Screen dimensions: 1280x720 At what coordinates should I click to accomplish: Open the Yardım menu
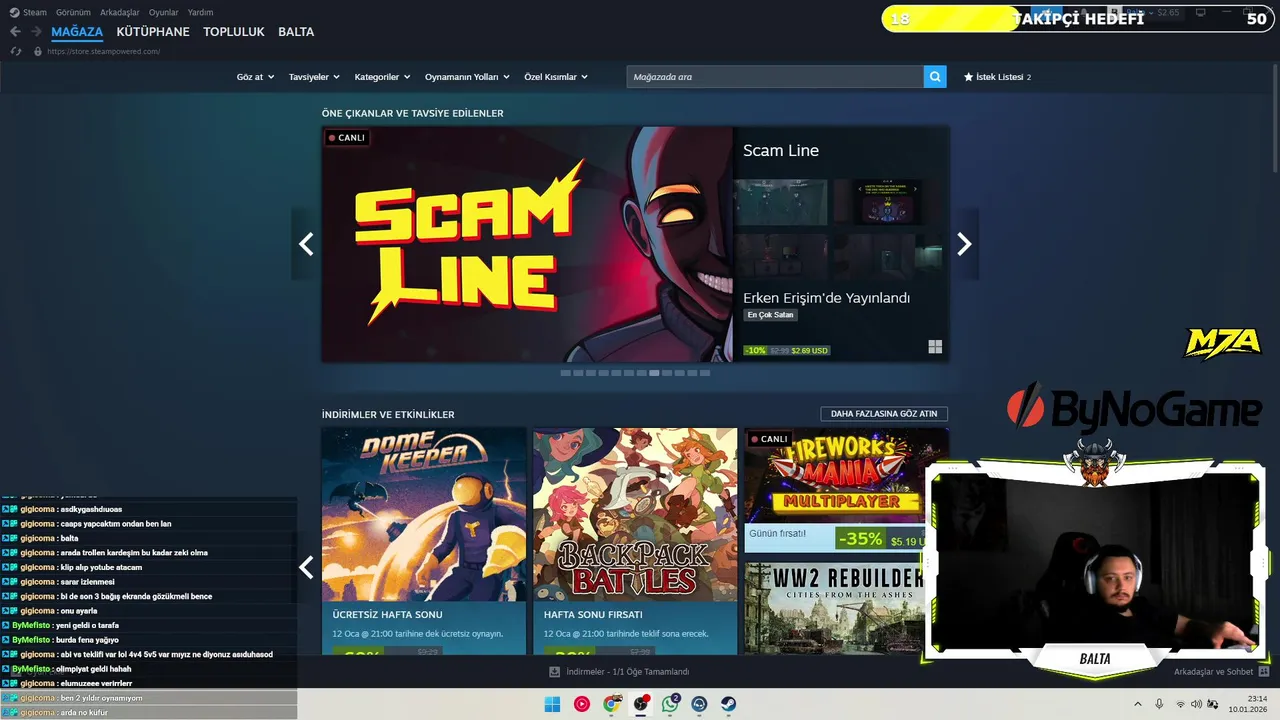[x=200, y=12]
